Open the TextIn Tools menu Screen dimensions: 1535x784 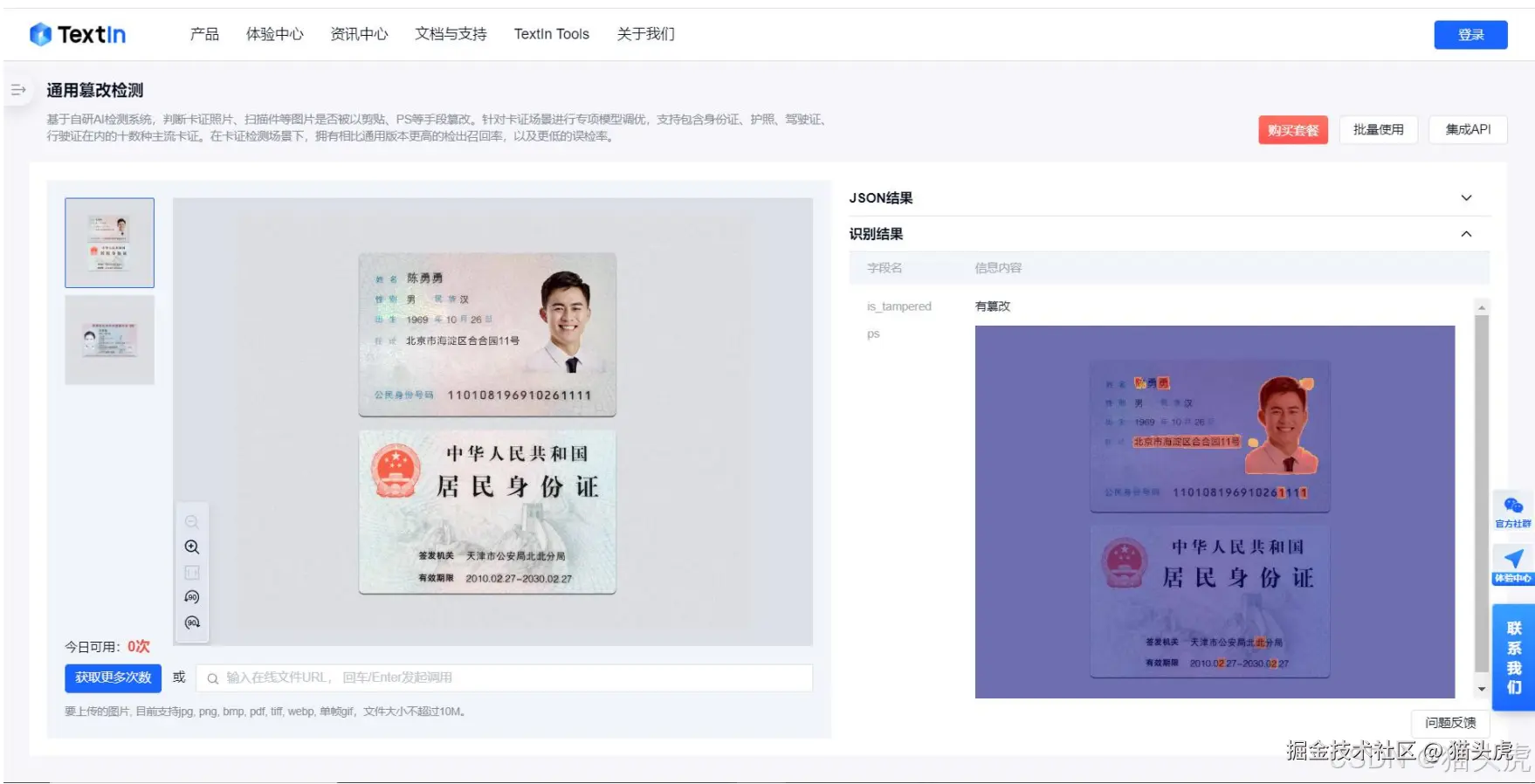[x=552, y=34]
